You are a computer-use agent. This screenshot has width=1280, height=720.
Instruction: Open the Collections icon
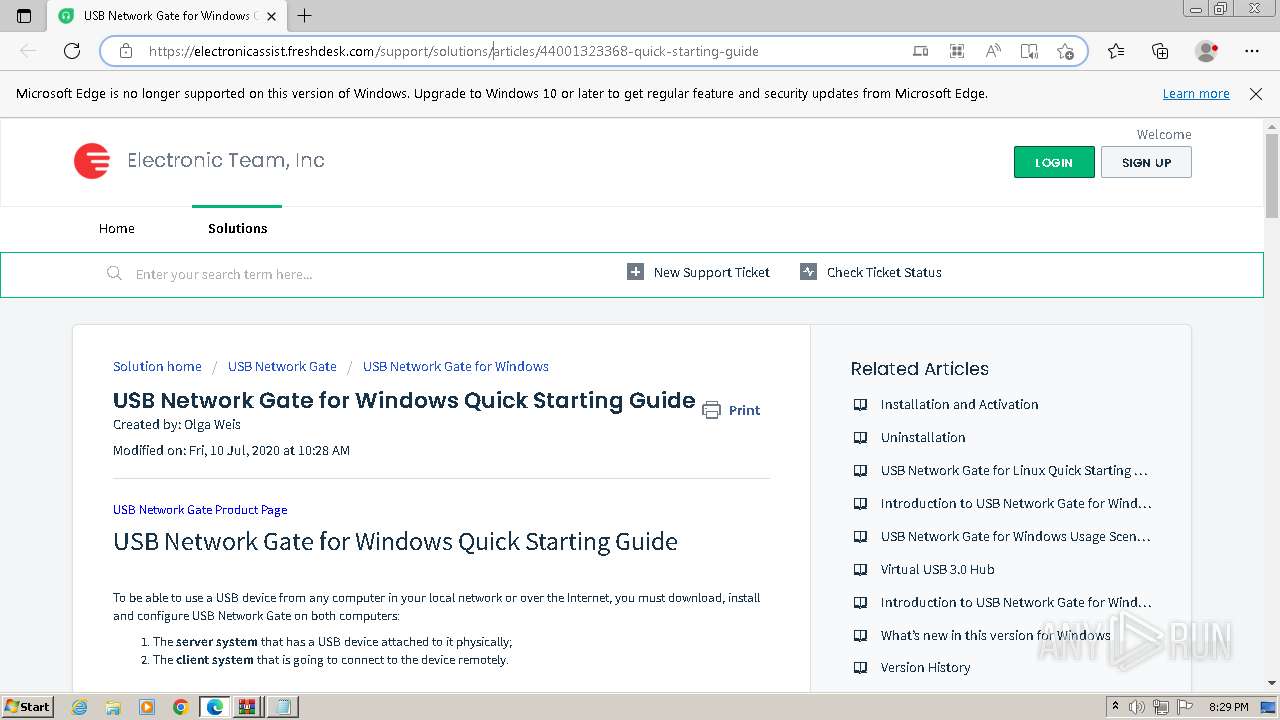point(1160,51)
